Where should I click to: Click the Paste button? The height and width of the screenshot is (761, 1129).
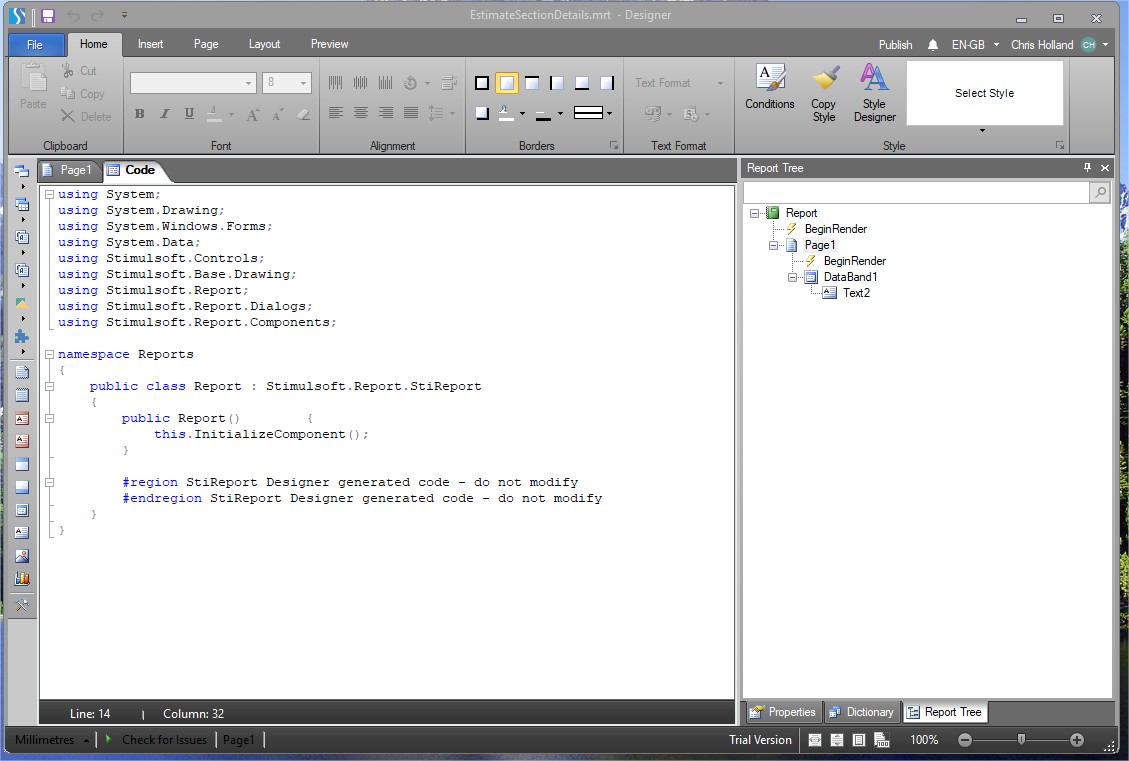click(33, 87)
